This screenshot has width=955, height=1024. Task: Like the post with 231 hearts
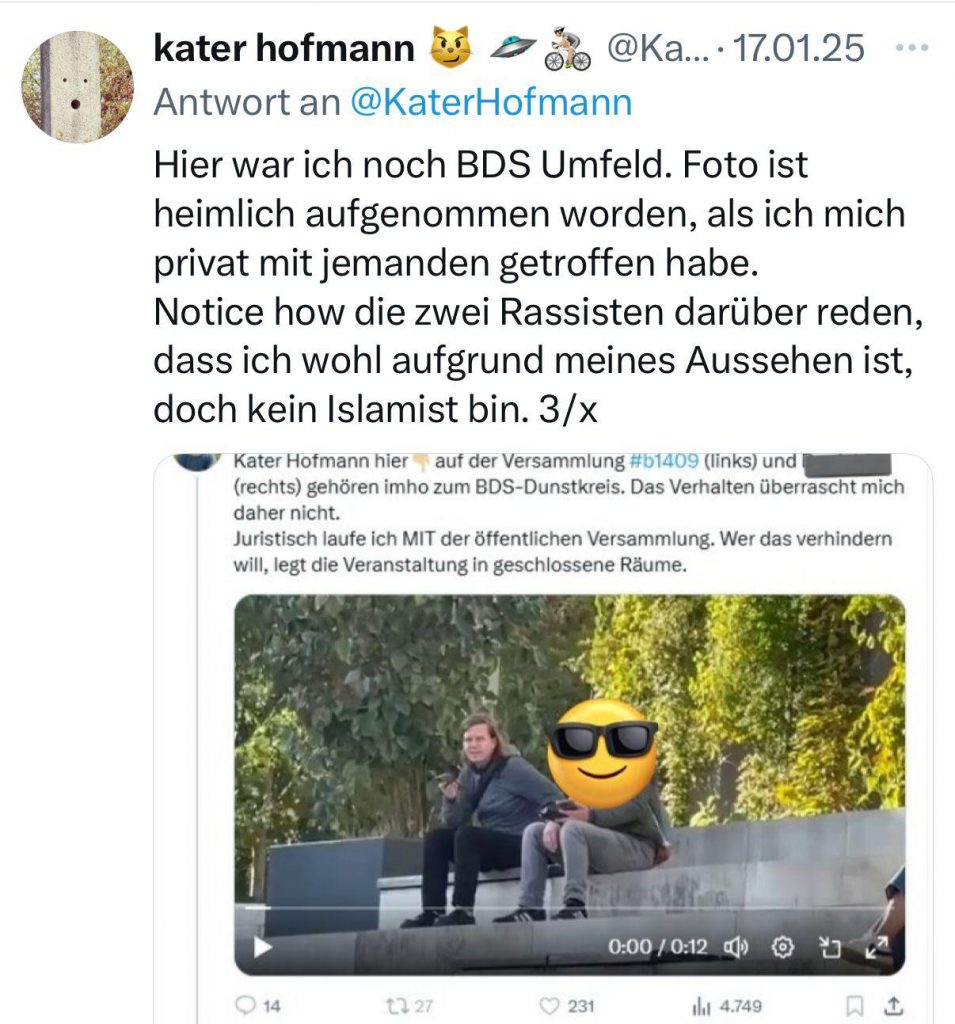pos(567,1006)
